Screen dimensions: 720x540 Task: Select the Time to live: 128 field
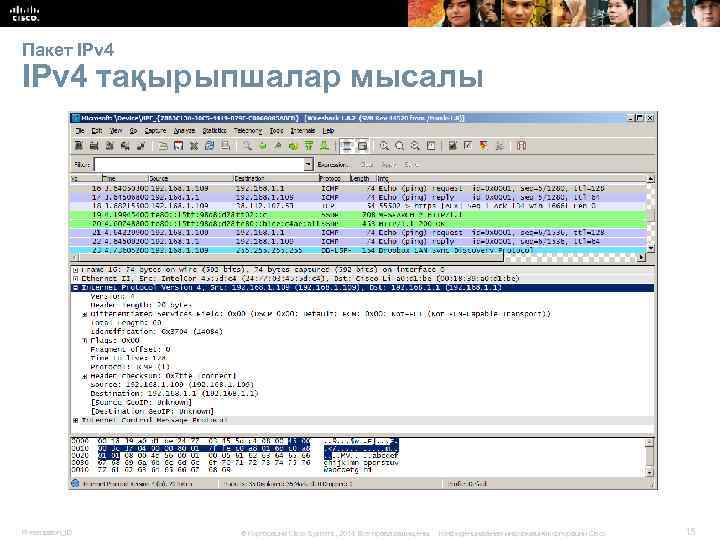tap(129, 358)
